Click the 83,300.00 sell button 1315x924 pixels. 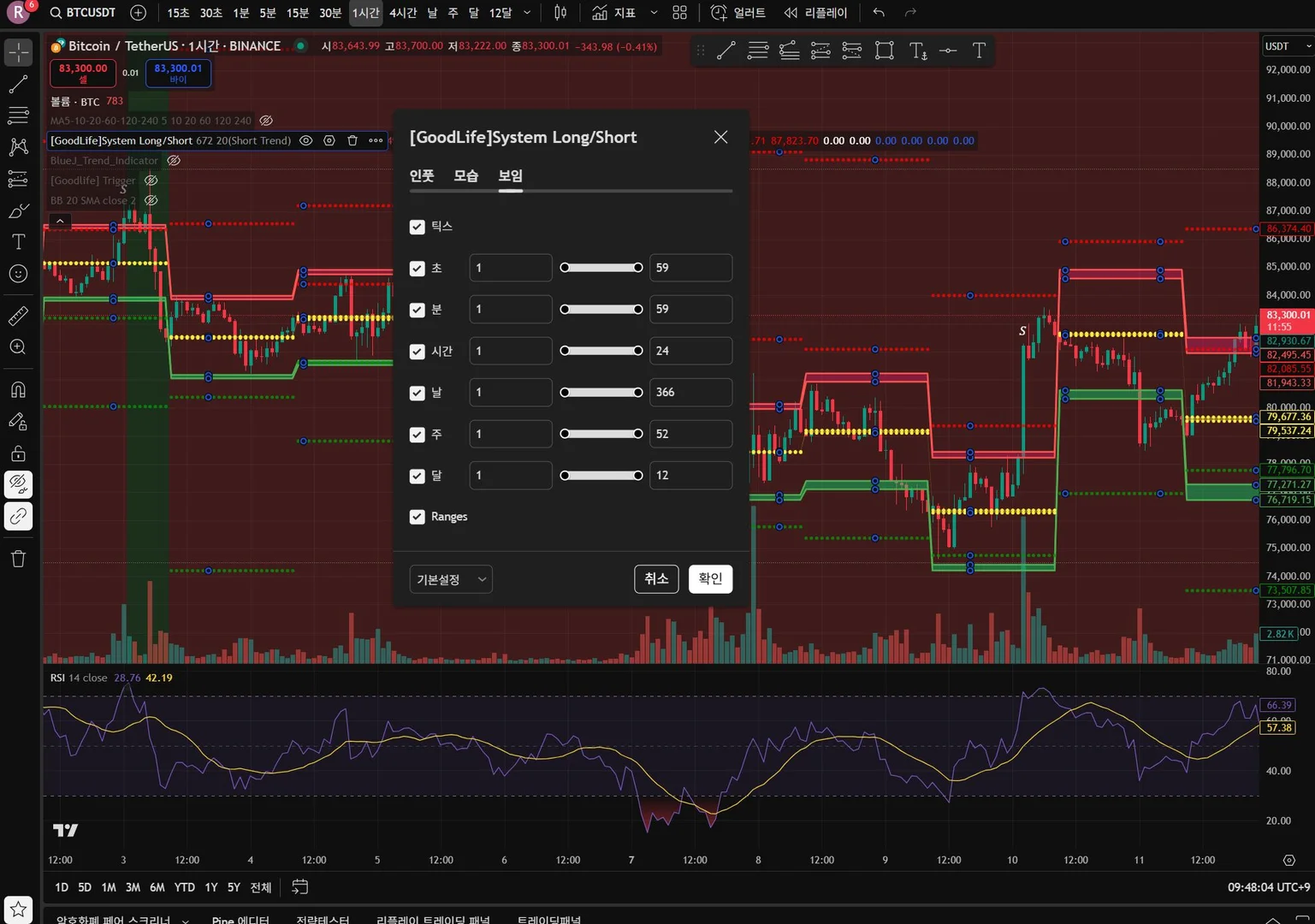83,73
